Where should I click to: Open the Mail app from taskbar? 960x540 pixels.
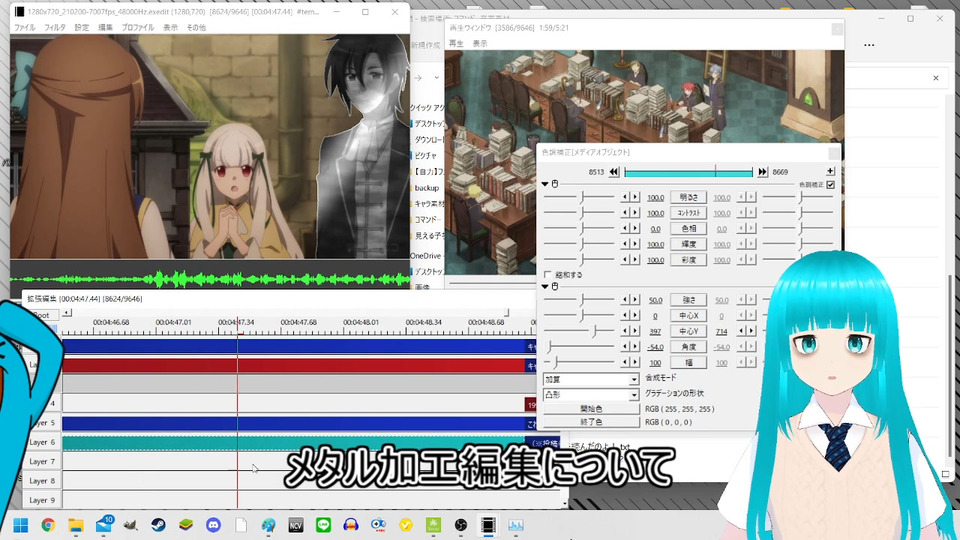point(103,525)
